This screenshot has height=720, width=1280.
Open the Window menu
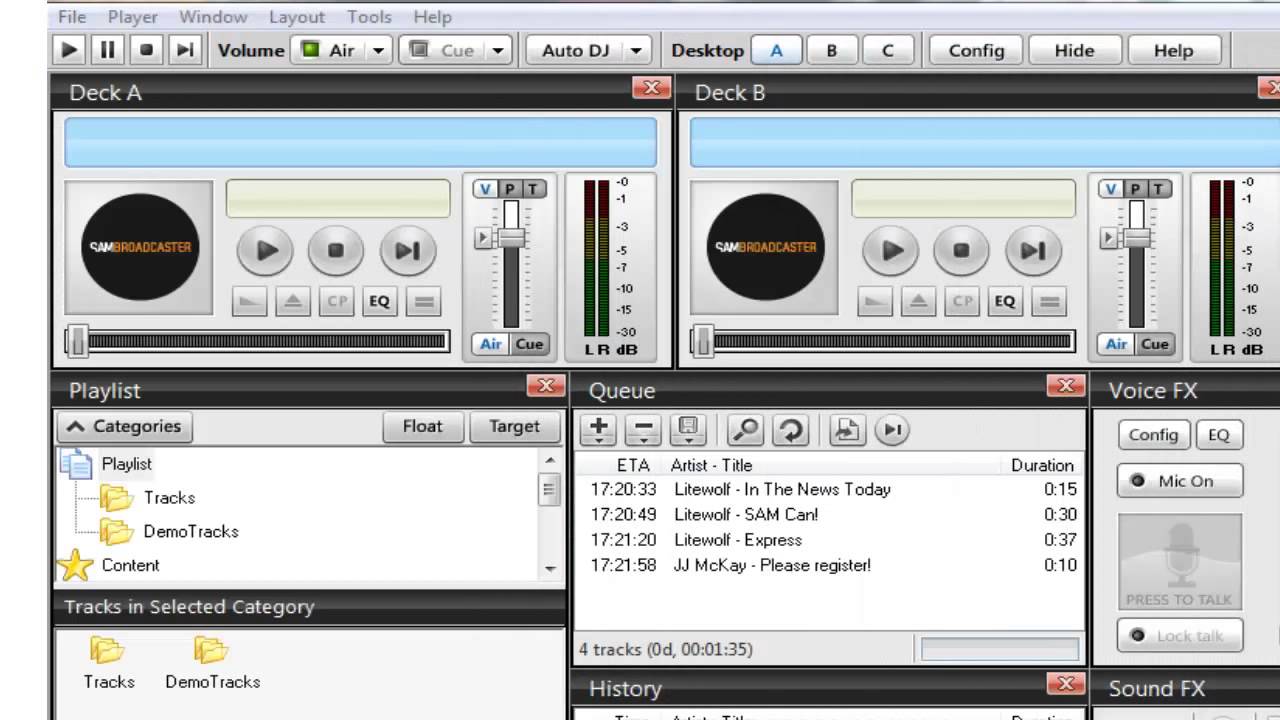click(x=213, y=17)
